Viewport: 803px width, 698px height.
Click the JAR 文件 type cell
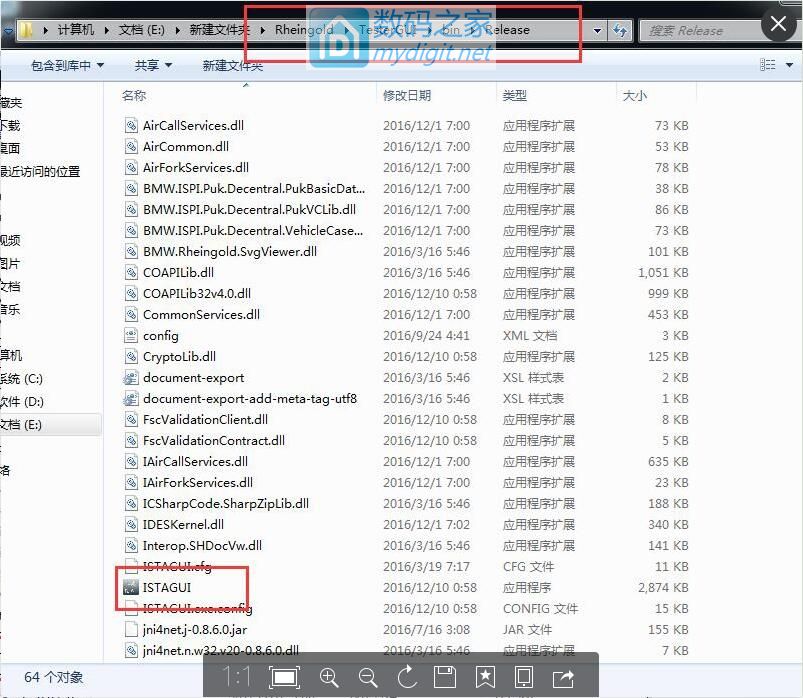[x=527, y=629]
